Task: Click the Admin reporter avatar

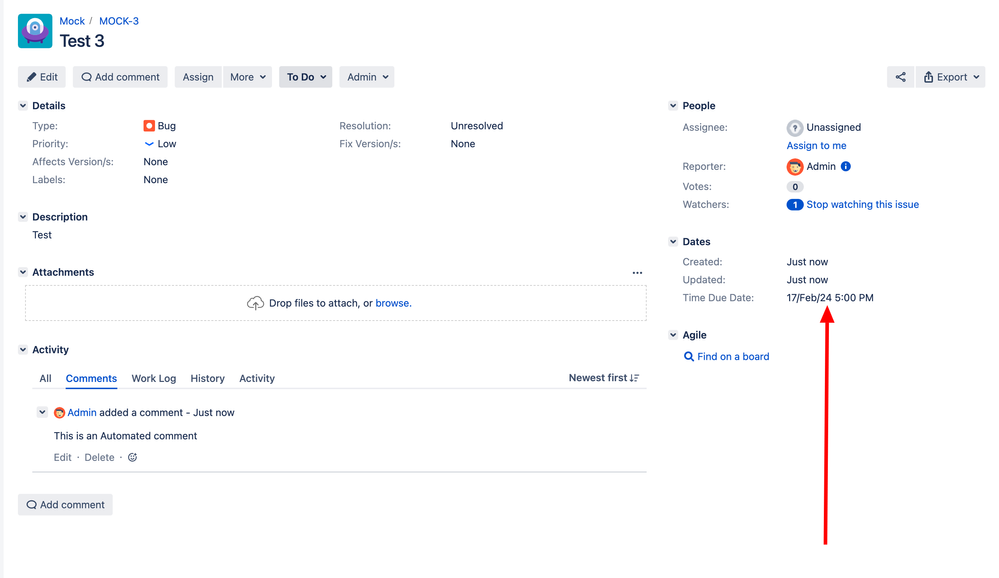Action: coord(794,167)
